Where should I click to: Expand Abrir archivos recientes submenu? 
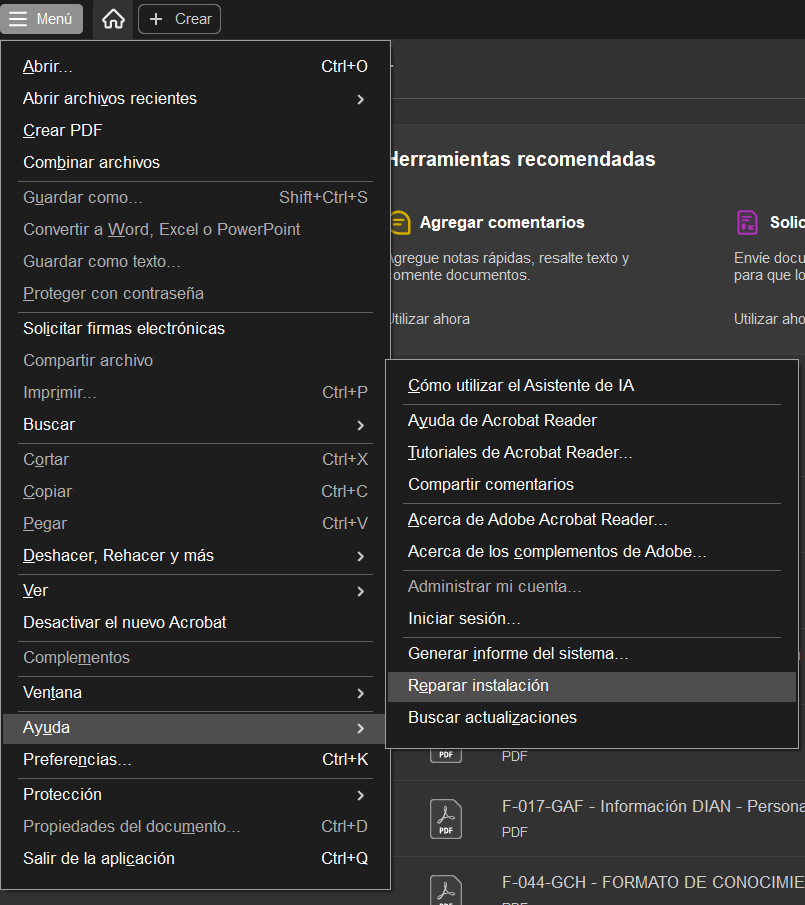195,99
